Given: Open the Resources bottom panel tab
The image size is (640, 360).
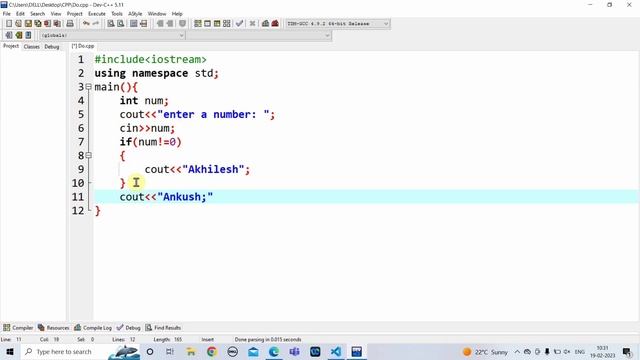Looking at the screenshot, I should click(x=53, y=328).
